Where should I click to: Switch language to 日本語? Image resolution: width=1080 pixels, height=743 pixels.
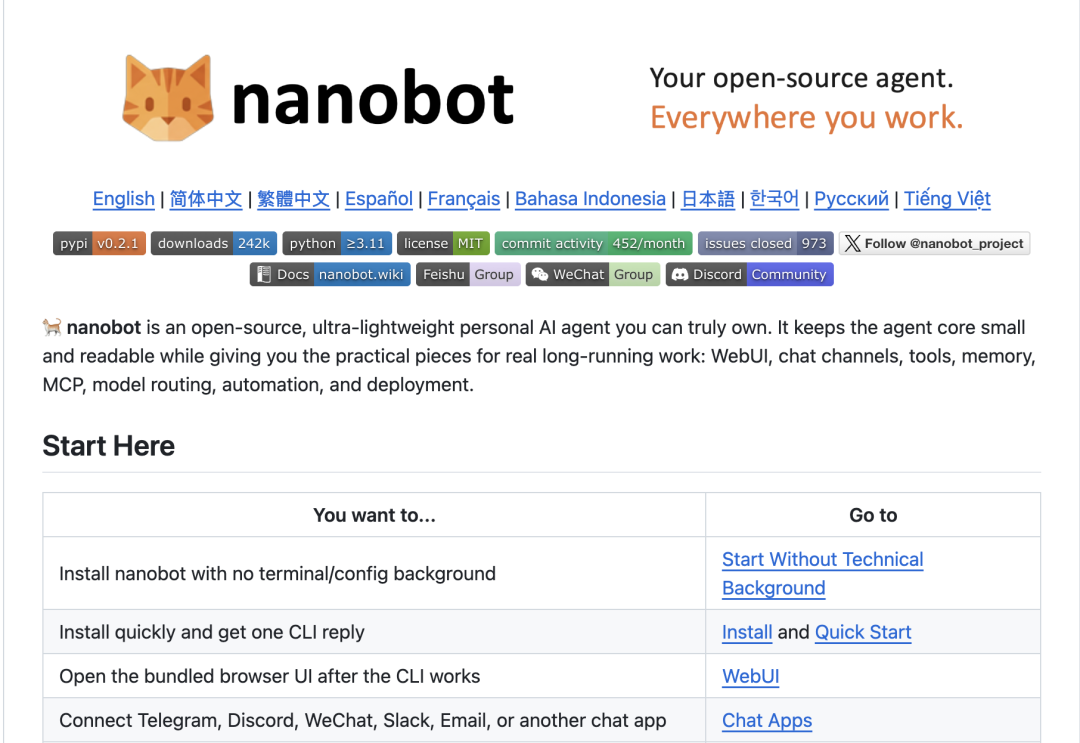pos(708,199)
